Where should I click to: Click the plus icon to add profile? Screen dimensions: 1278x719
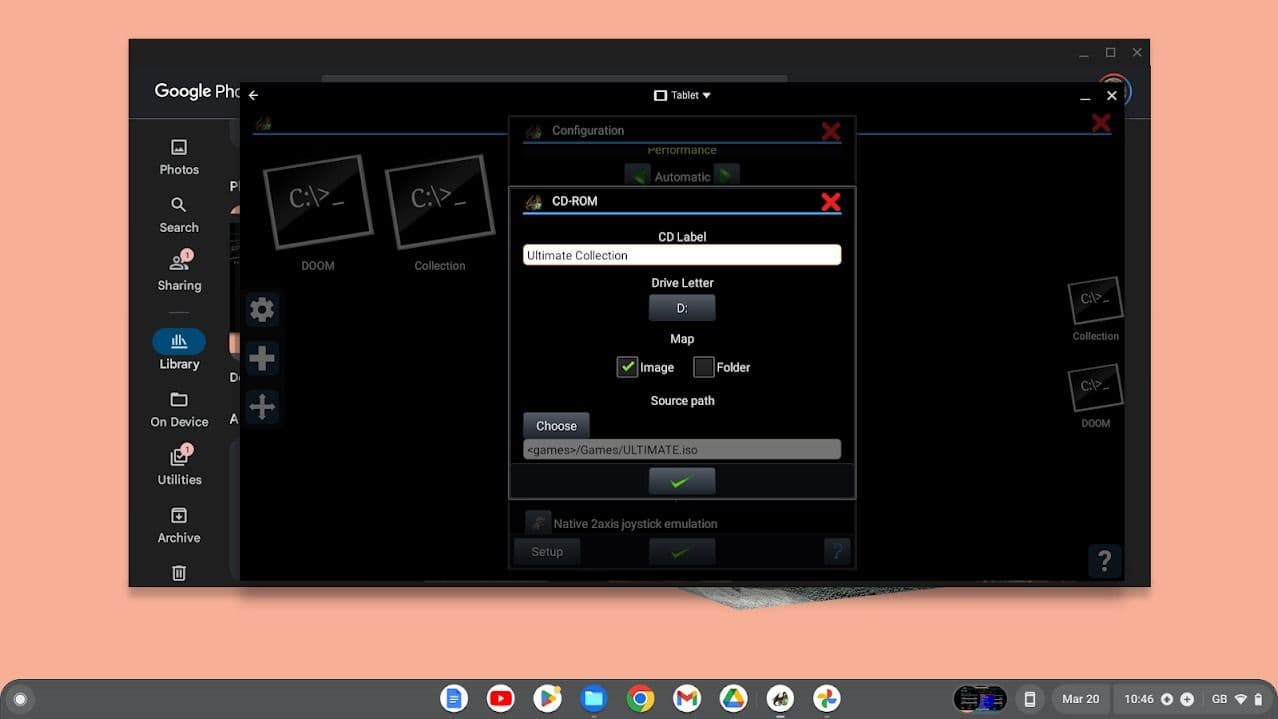[x=262, y=358]
